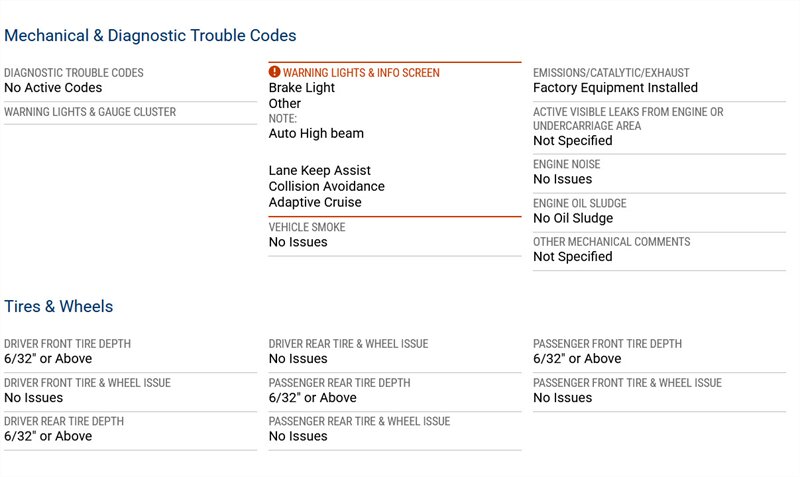Click the Diagnostic Trouble Codes label

coord(73,73)
